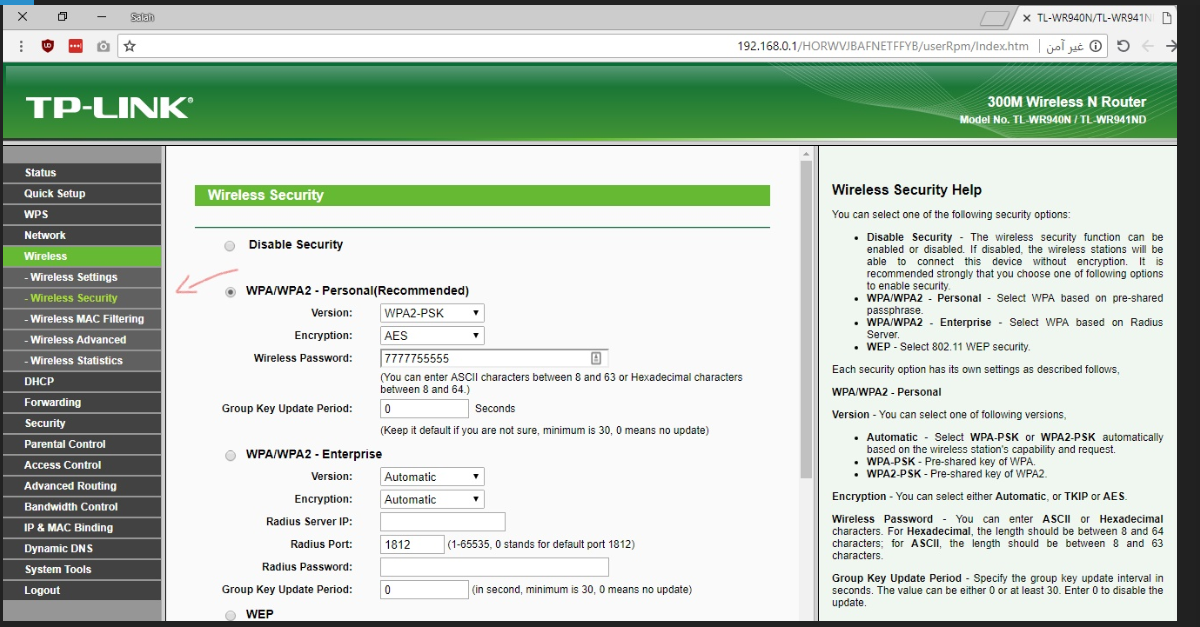Click the site info icon in the address bar
This screenshot has height=627, width=1200.
[1096, 46]
